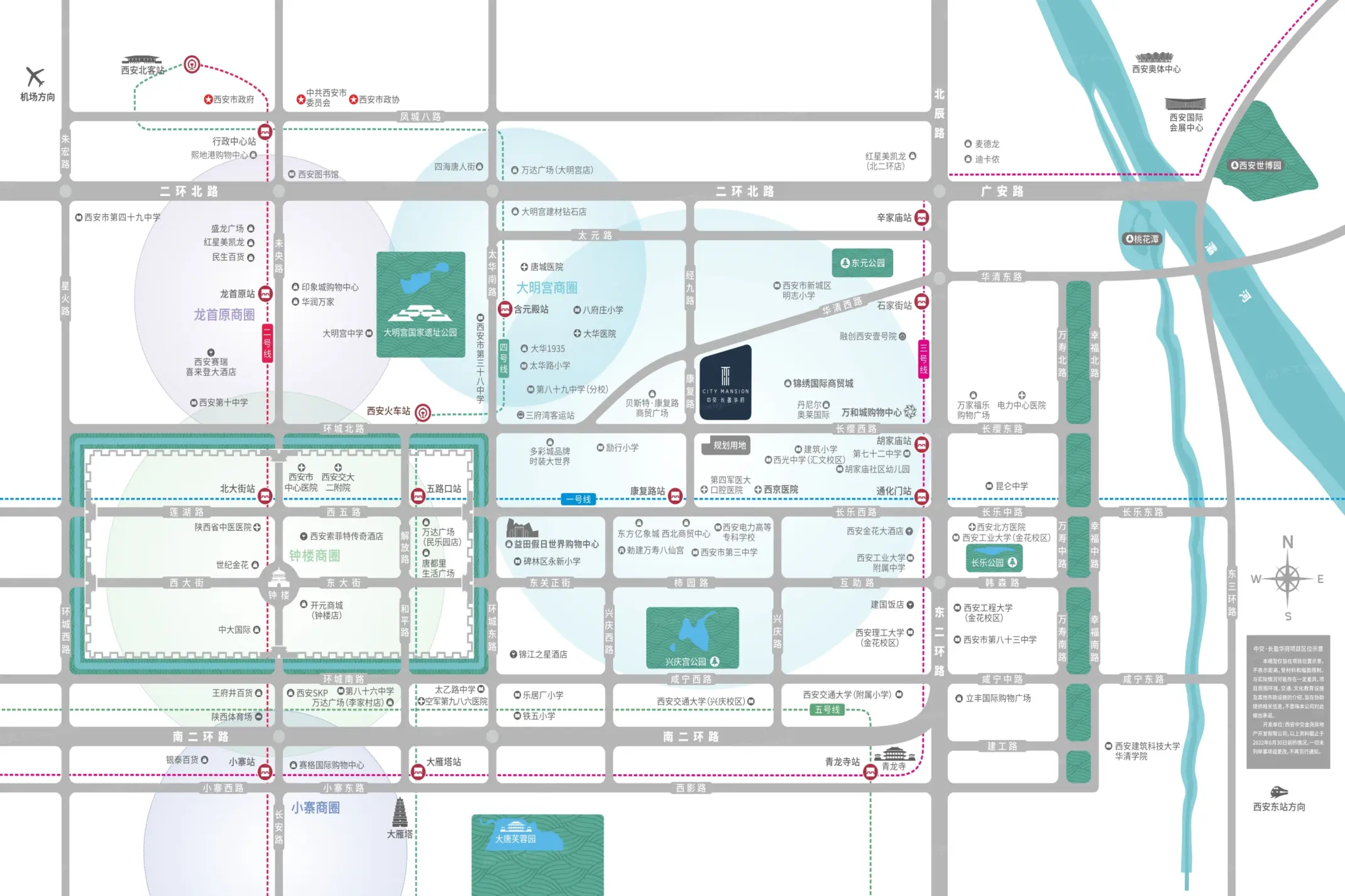Image resolution: width=1345 pixels, height=896 pixels.
Task: Click the 五路口站 metro station marker
Action: pyautogui.click(x=418, y=496)
